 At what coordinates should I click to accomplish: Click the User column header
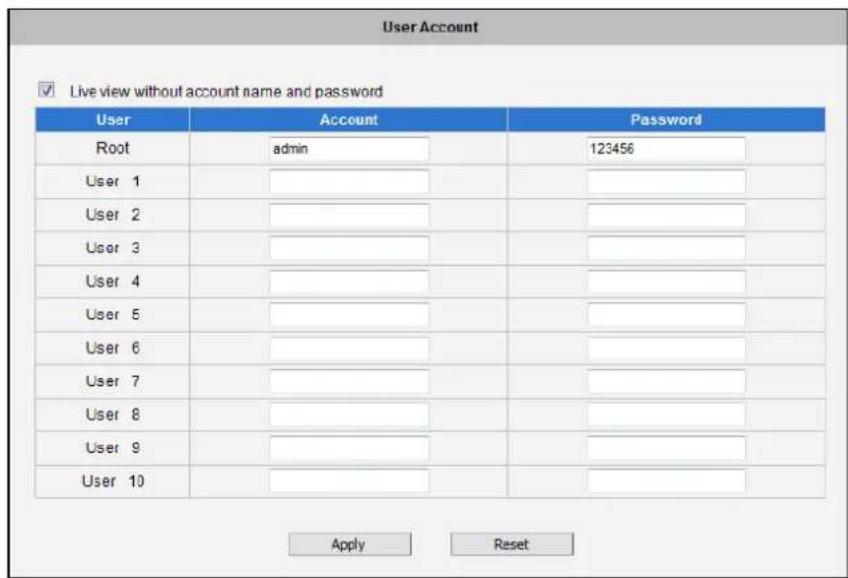tap(112, 119)
